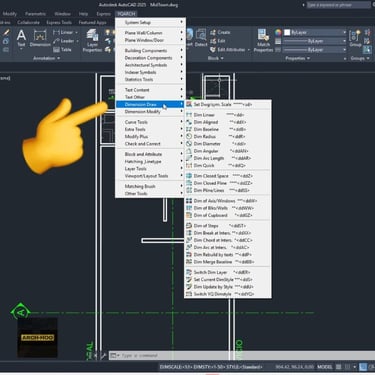Viewport: 375px width, 375px height.
Task: Select Dim of Axis/Windows
Action: (x=228, y=201)
